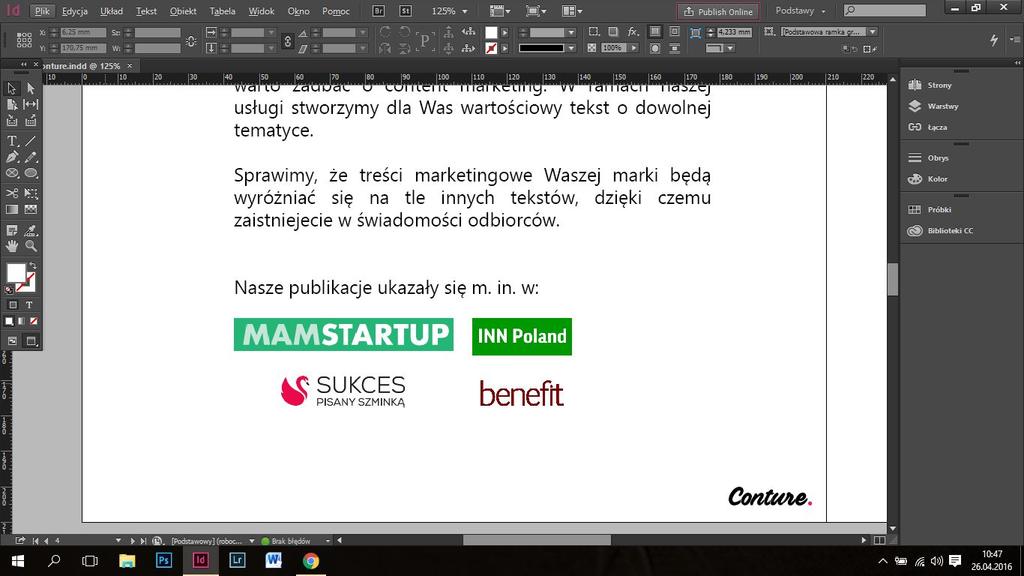Select the Selection tool (black arrow)
The width and height of the screenshot is (1024, 576).
12,88
